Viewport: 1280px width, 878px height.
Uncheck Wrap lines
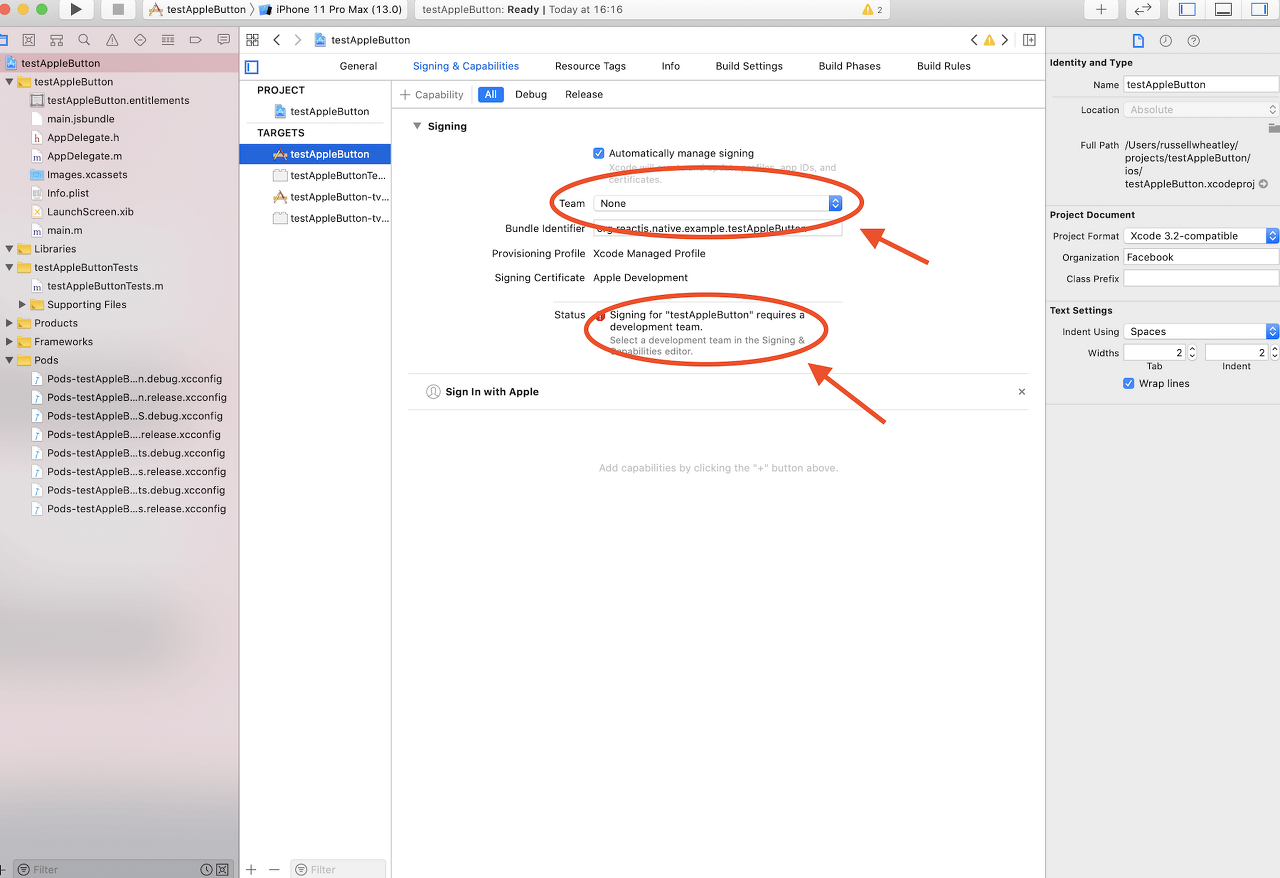(x=1129, y=383)
